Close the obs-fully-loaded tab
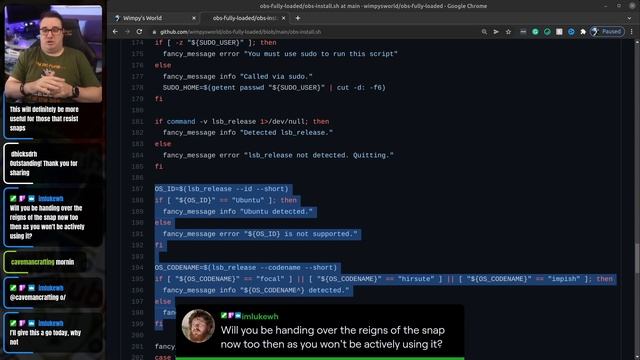 point(284,18)
